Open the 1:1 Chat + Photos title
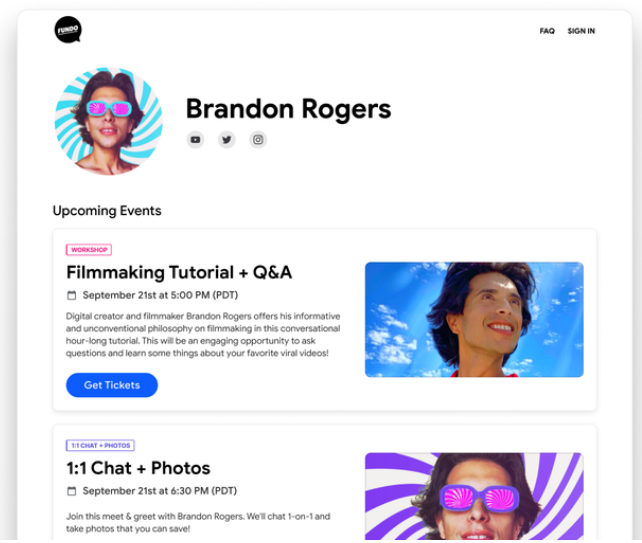Image resolution: width=642 pixels, height=543 pixels. tap(138, 468)
